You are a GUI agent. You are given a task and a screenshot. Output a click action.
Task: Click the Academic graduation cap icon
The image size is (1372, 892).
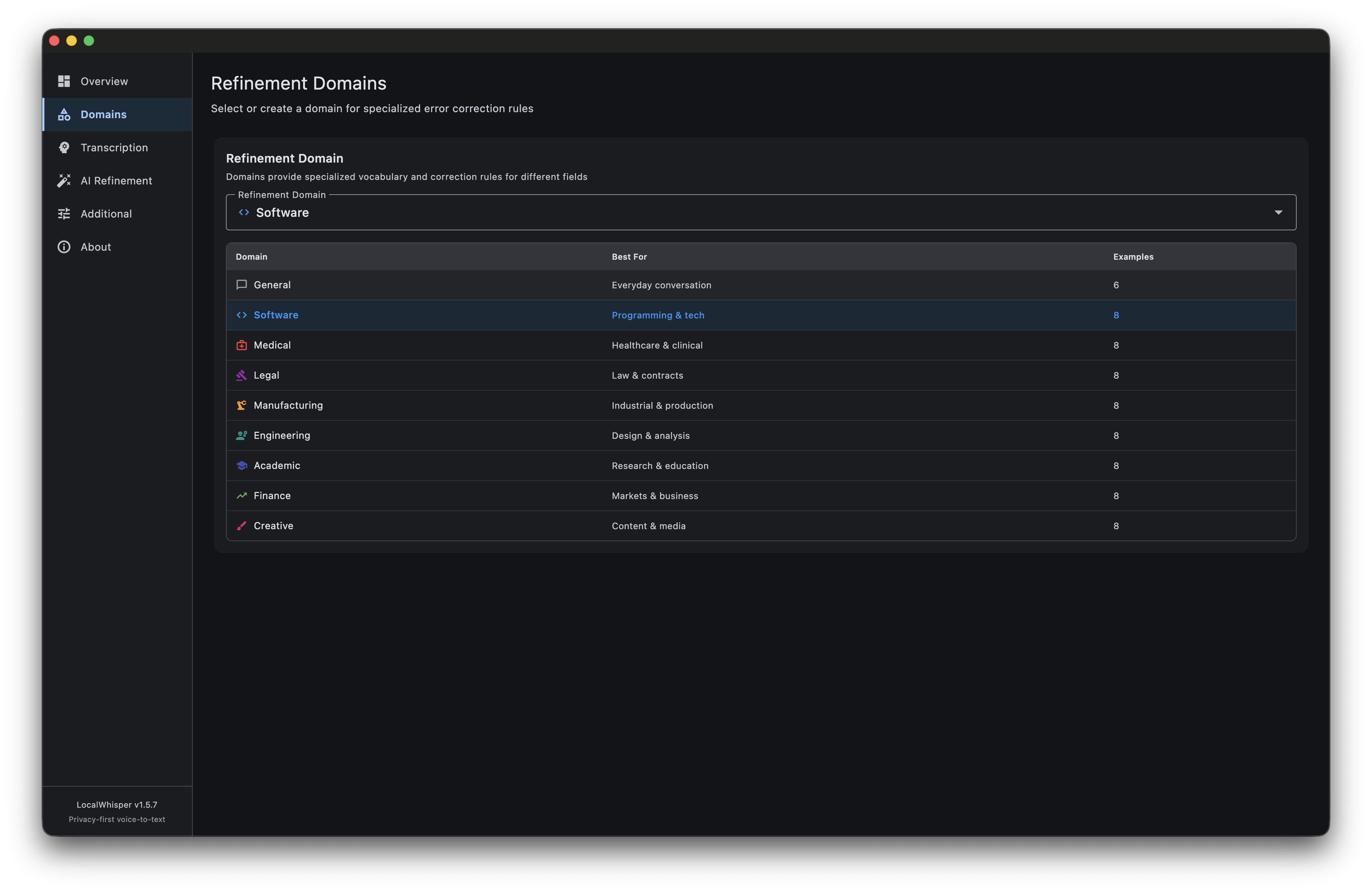242,465
